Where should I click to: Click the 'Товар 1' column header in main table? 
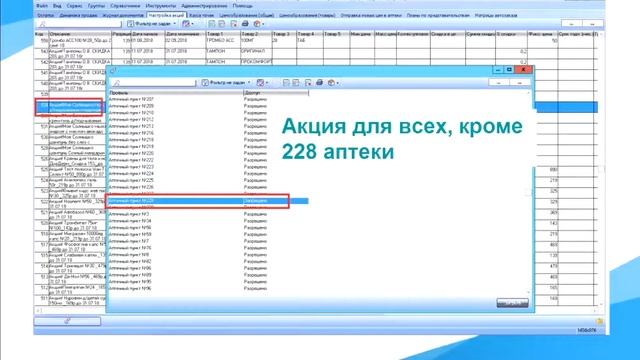(x=223, y=34)
